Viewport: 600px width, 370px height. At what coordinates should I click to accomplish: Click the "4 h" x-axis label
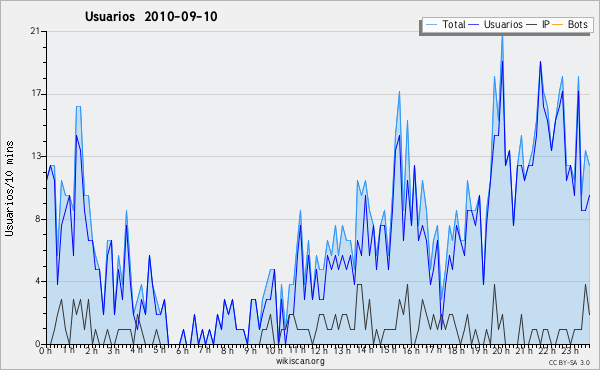(137, 351)
